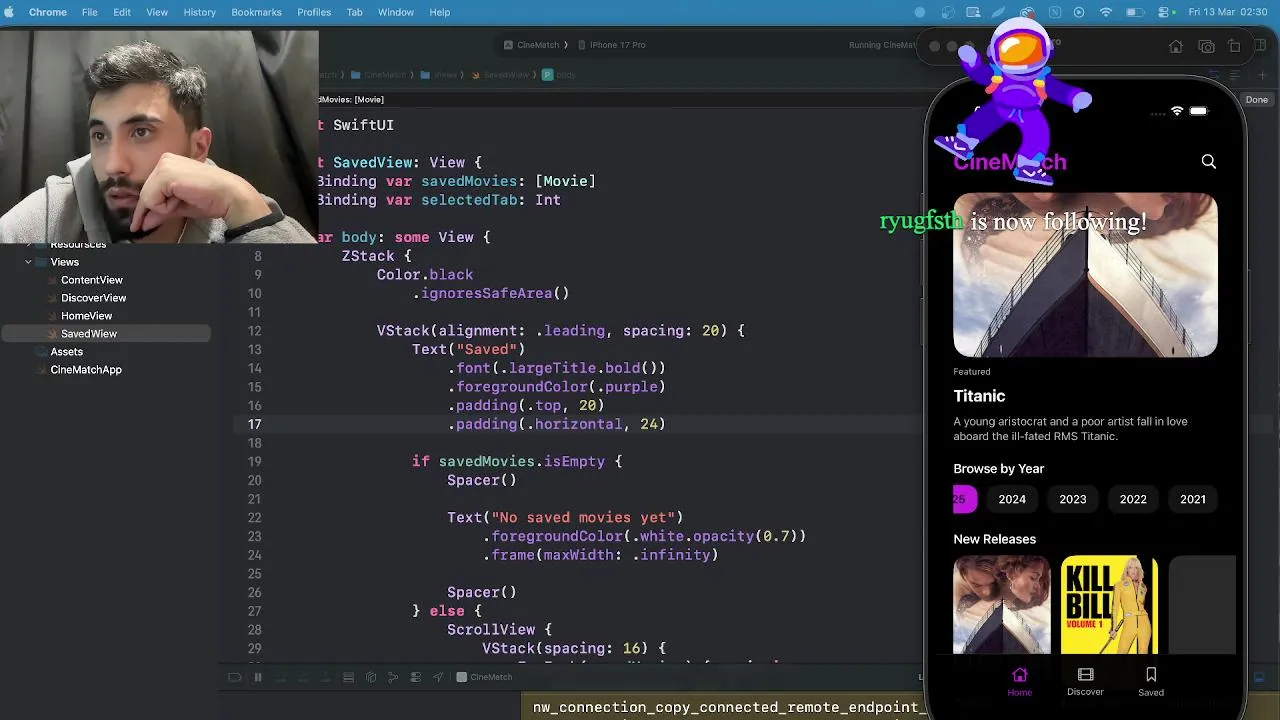Screen dimensions: 1280x720
Task: Click the Simulator screenshot camera icon
Action: tap(1206, 47)
